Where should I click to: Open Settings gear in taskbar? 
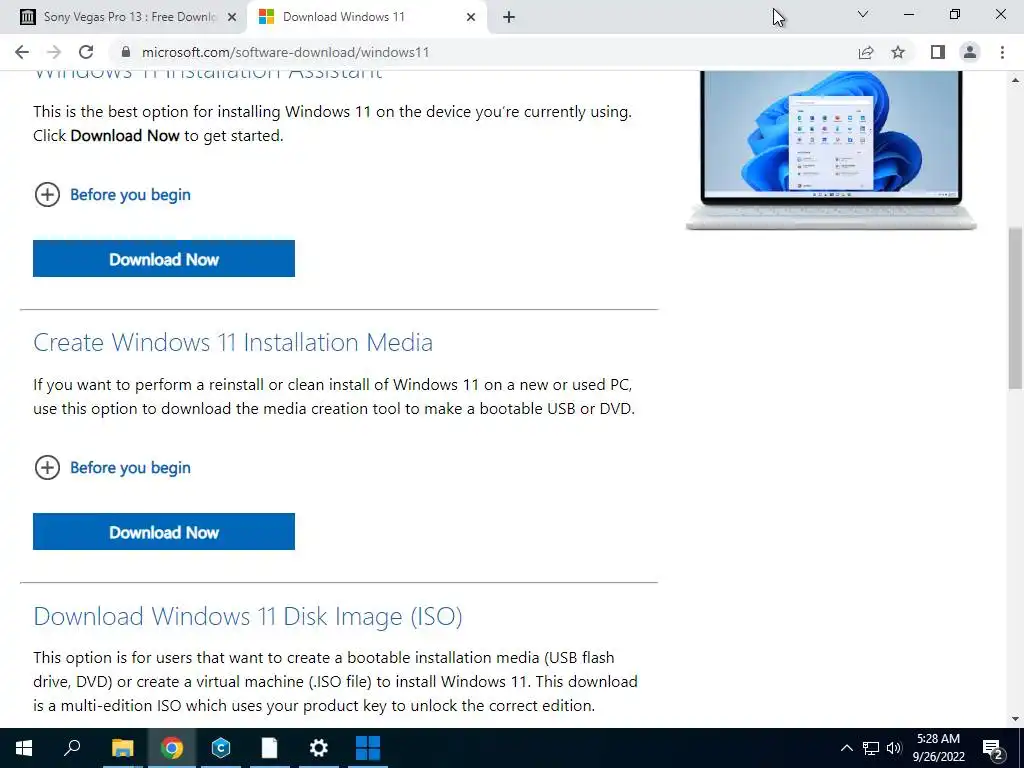click(x=319, y=748)
